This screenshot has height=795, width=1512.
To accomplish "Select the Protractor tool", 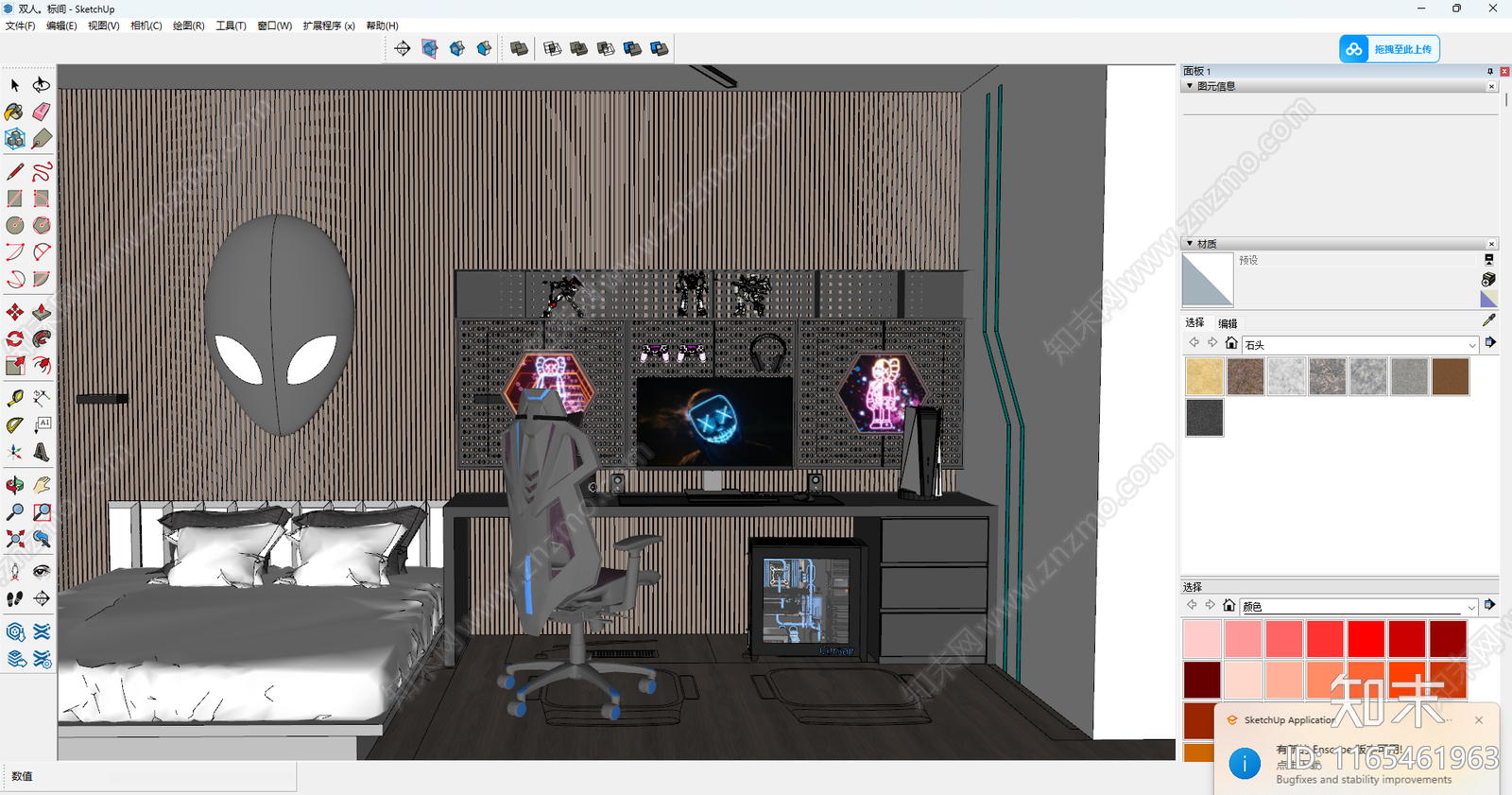I will (15, 425).
